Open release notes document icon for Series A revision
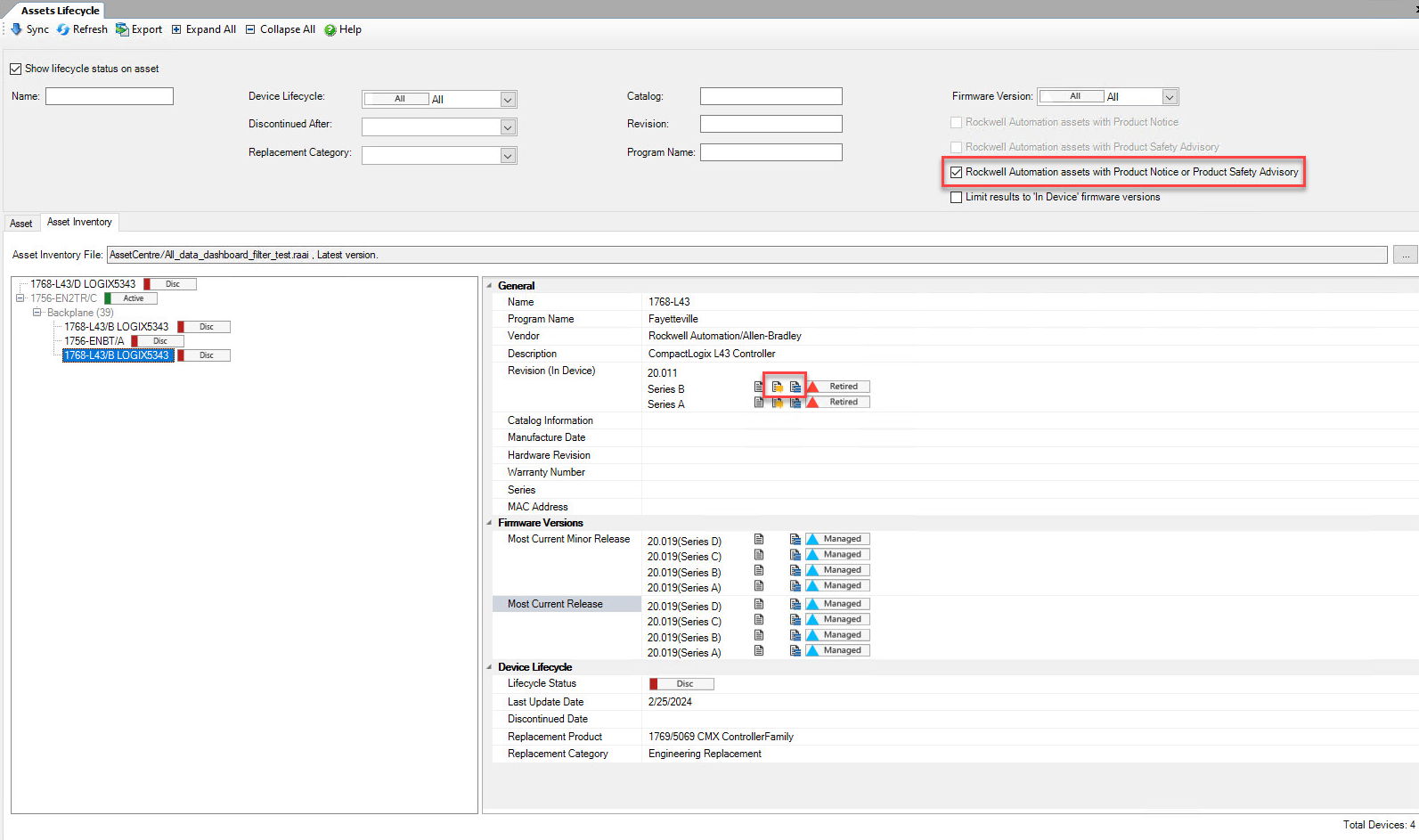Image resolution: width=1419 pixels, height=840 pixels. (759, 403)
